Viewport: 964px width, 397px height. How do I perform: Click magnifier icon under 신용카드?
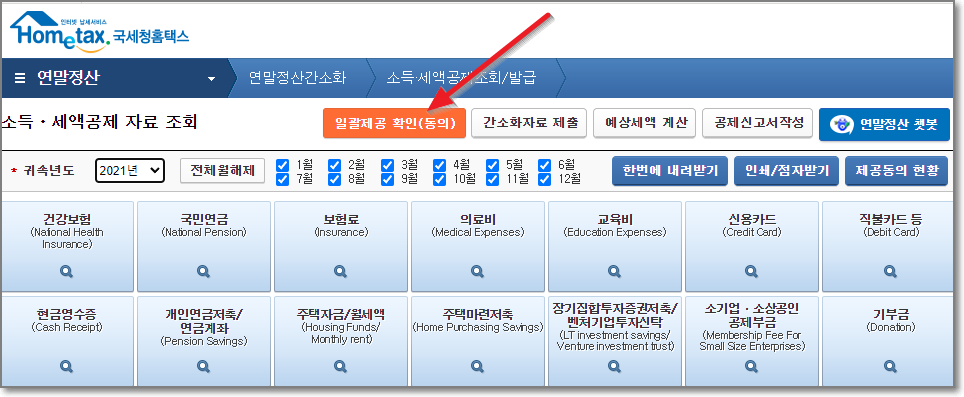[x=751, y=271]
